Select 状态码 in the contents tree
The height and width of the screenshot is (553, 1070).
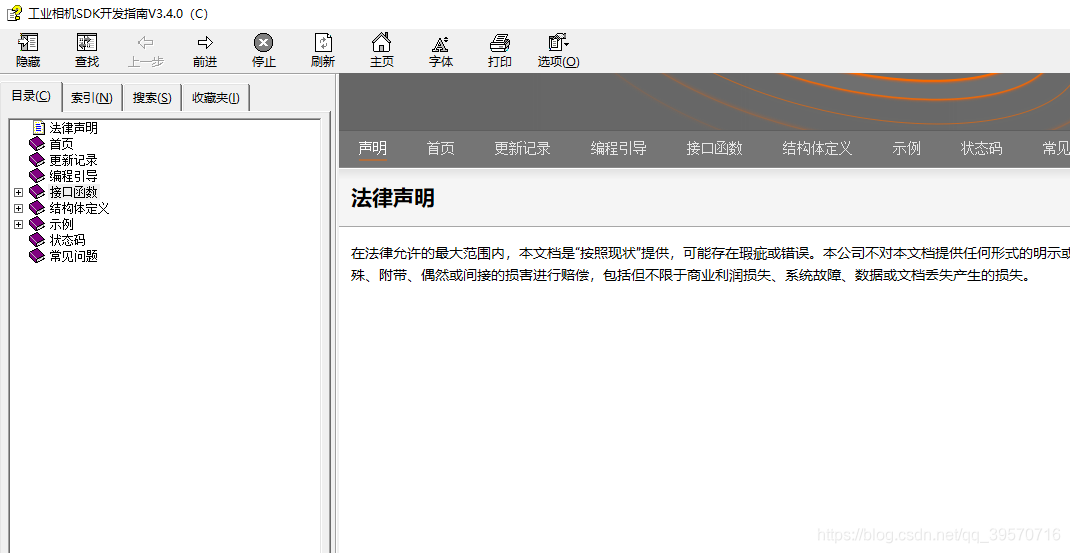68,240
